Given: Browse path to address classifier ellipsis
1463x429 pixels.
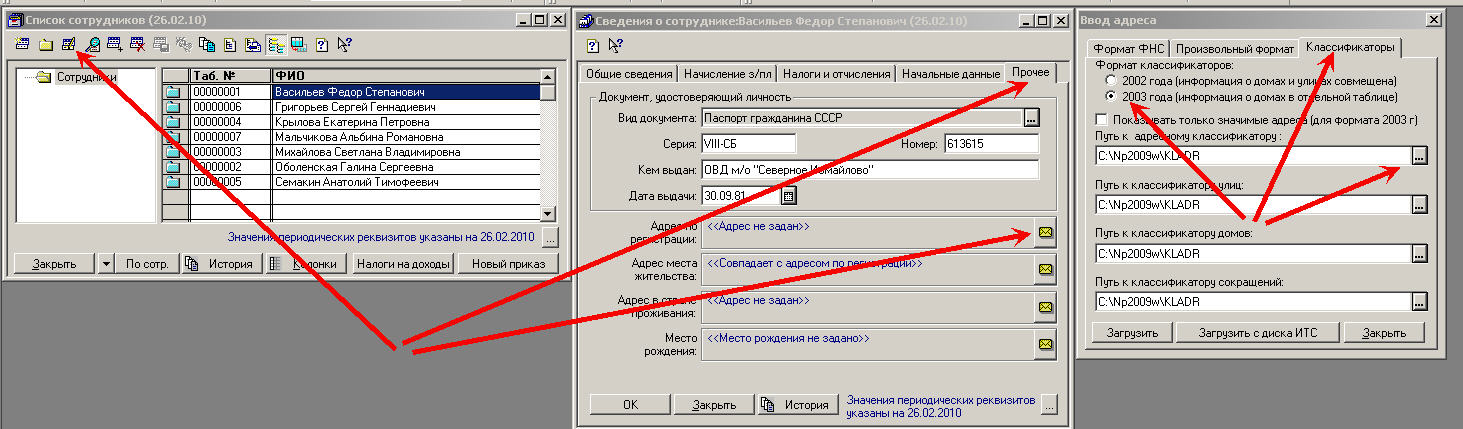Looking at the screenshot, I should tap(1419, 155).
